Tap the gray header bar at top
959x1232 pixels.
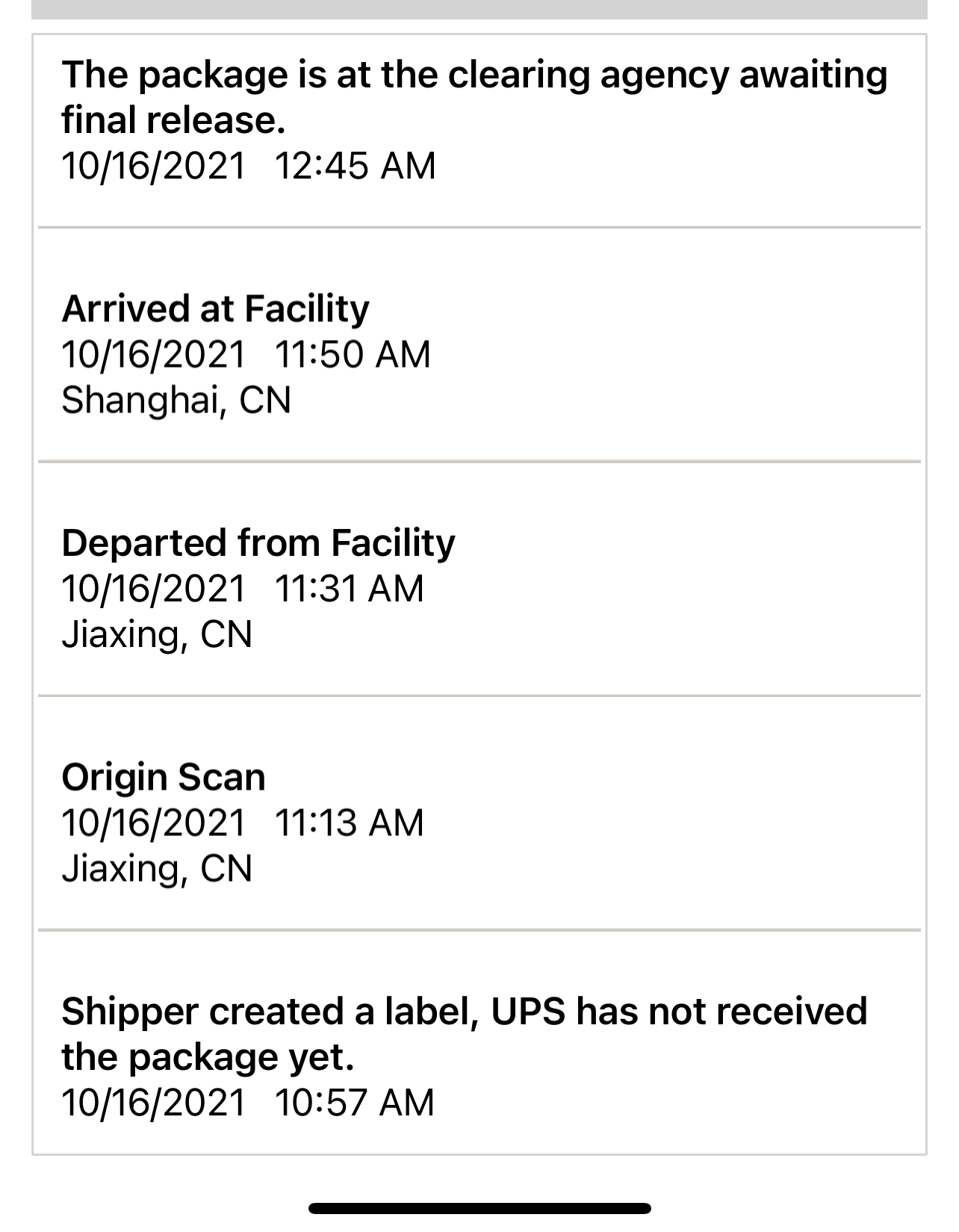(x=479, y=9)
